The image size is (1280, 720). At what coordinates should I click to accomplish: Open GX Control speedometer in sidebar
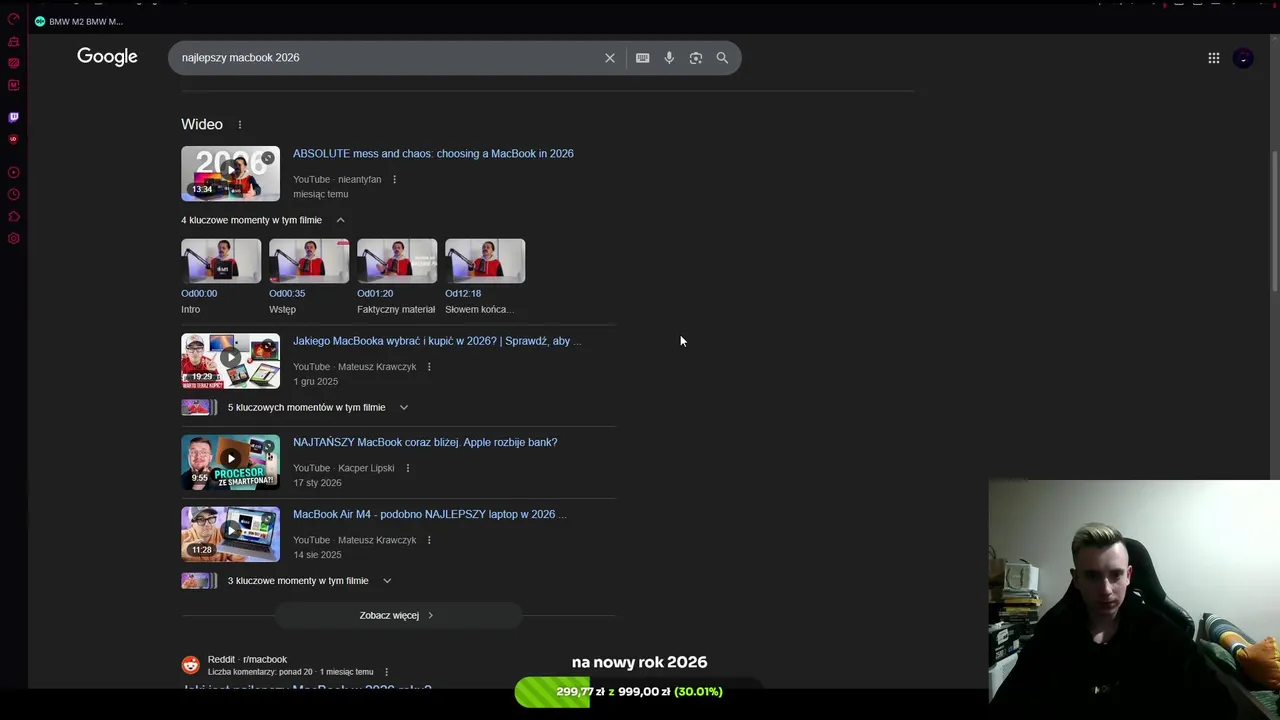13,19
